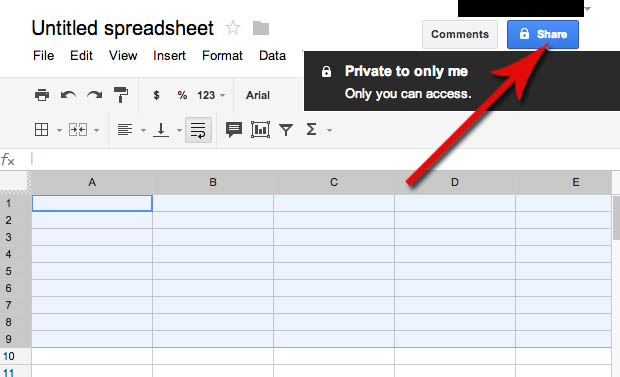
Task: Redo the last action
Action: [x=95, y=95]
